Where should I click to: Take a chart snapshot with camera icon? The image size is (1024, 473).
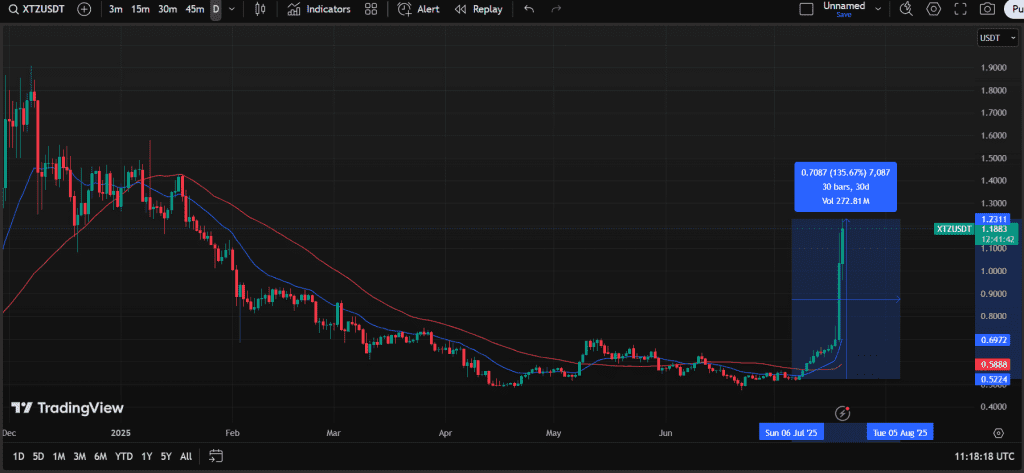coord(987,9)
